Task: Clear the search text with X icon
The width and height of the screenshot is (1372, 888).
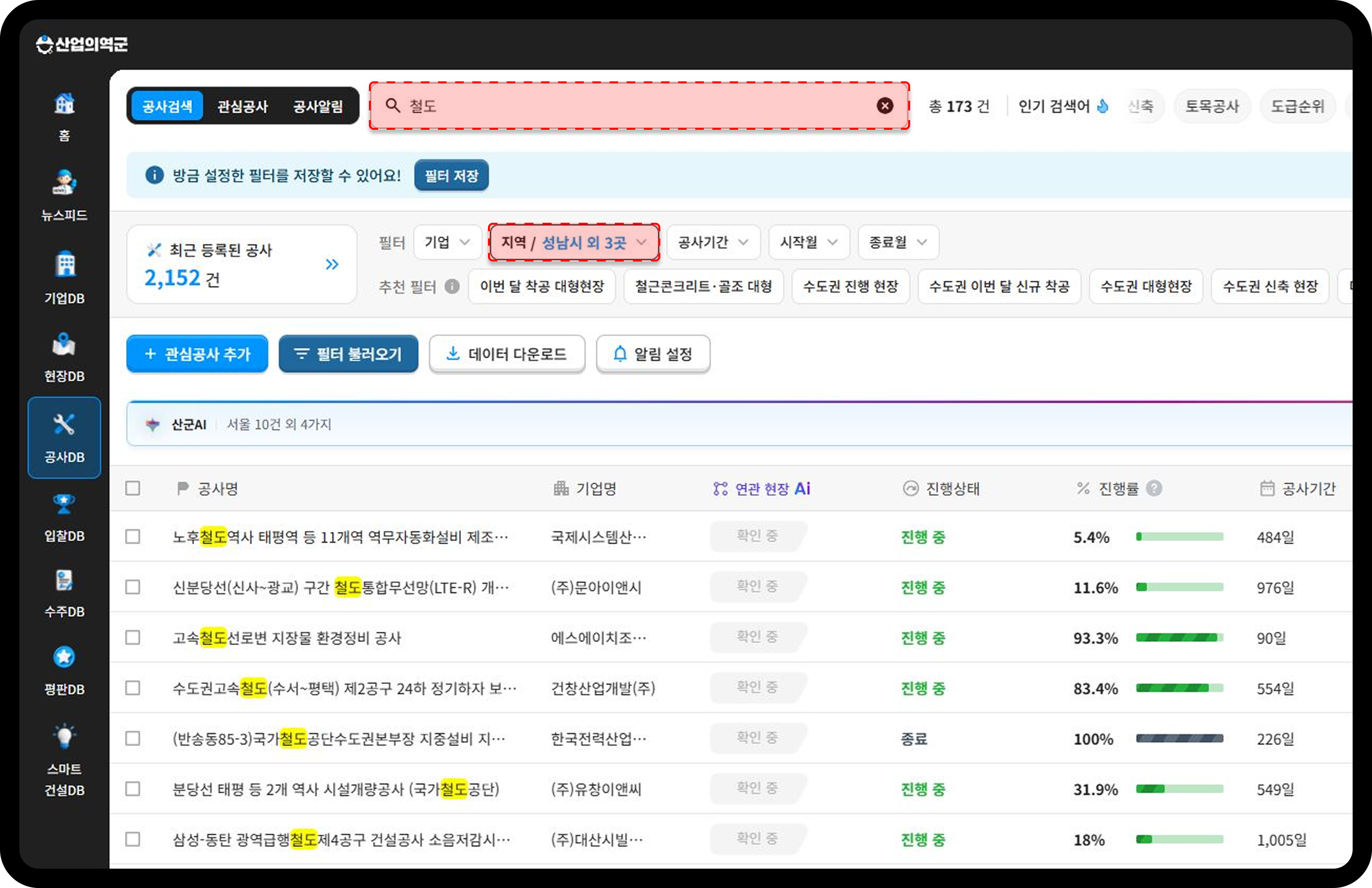Action: [x=885, y=106]
